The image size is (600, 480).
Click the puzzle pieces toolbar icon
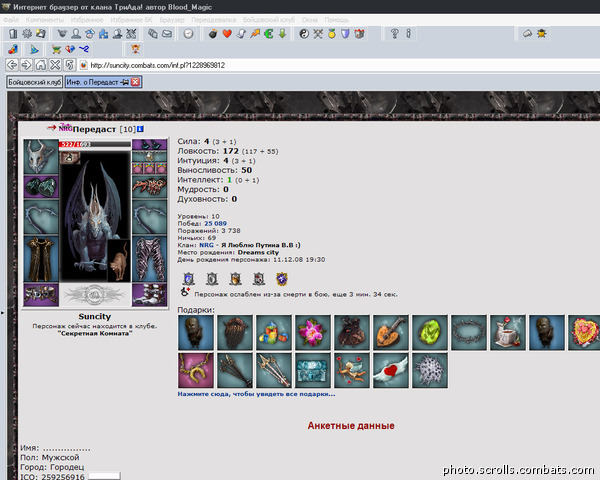pyautogui.click(x=103, y=34)
